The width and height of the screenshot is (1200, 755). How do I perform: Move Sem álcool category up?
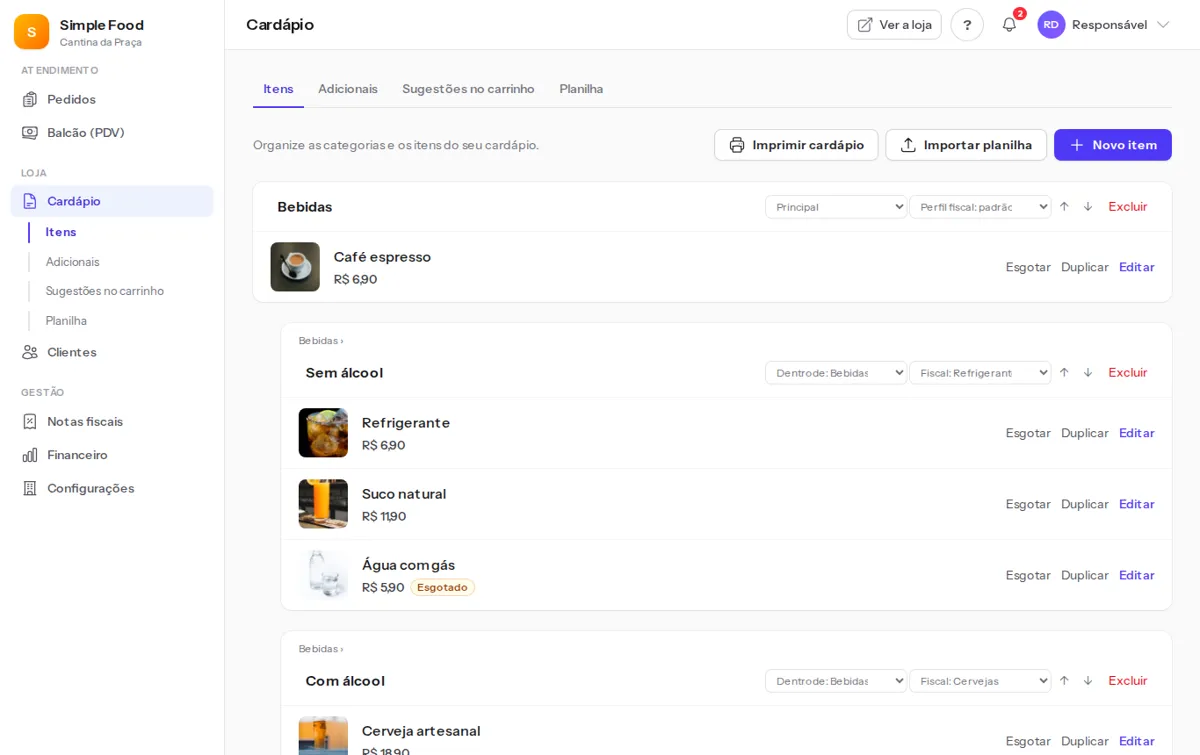[x=1064, y=373]
